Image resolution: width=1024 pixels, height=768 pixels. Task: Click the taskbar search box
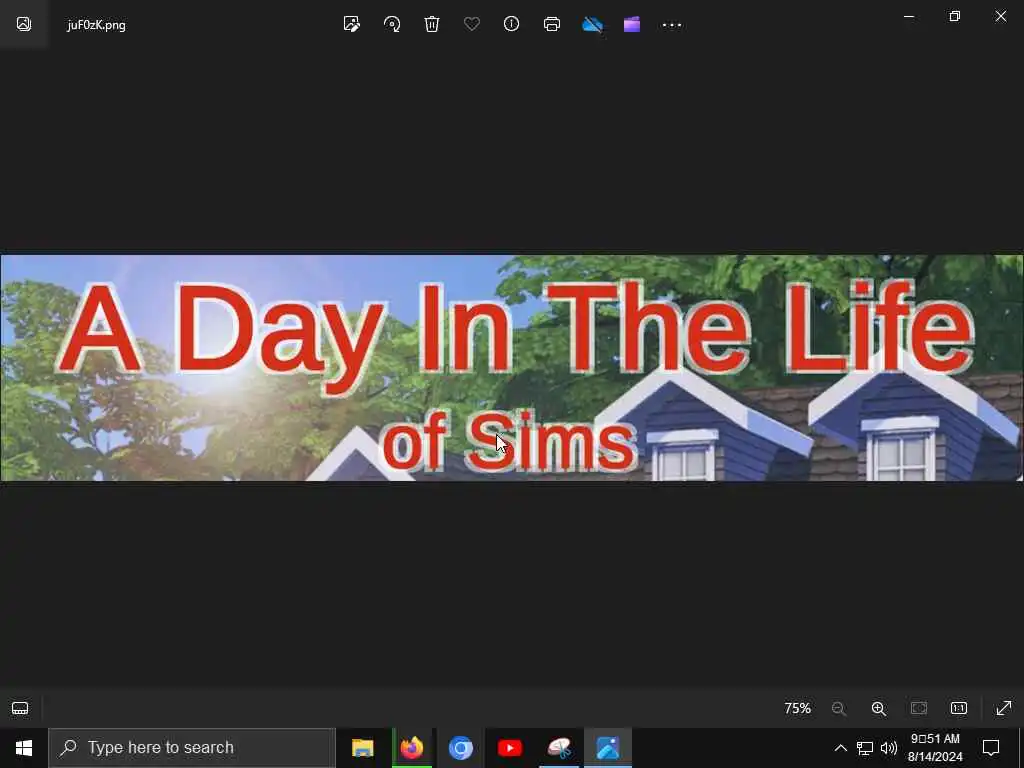click(192, 748)
